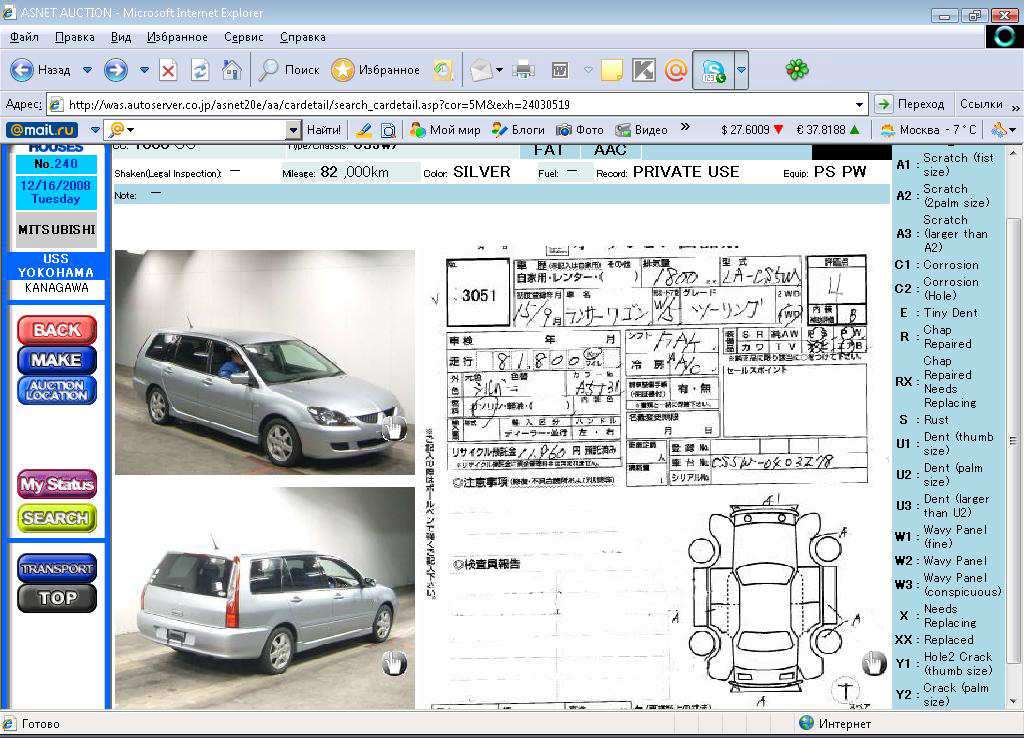Open the Вид menu
Viewport: 1024px width, 738px height.
121,37
